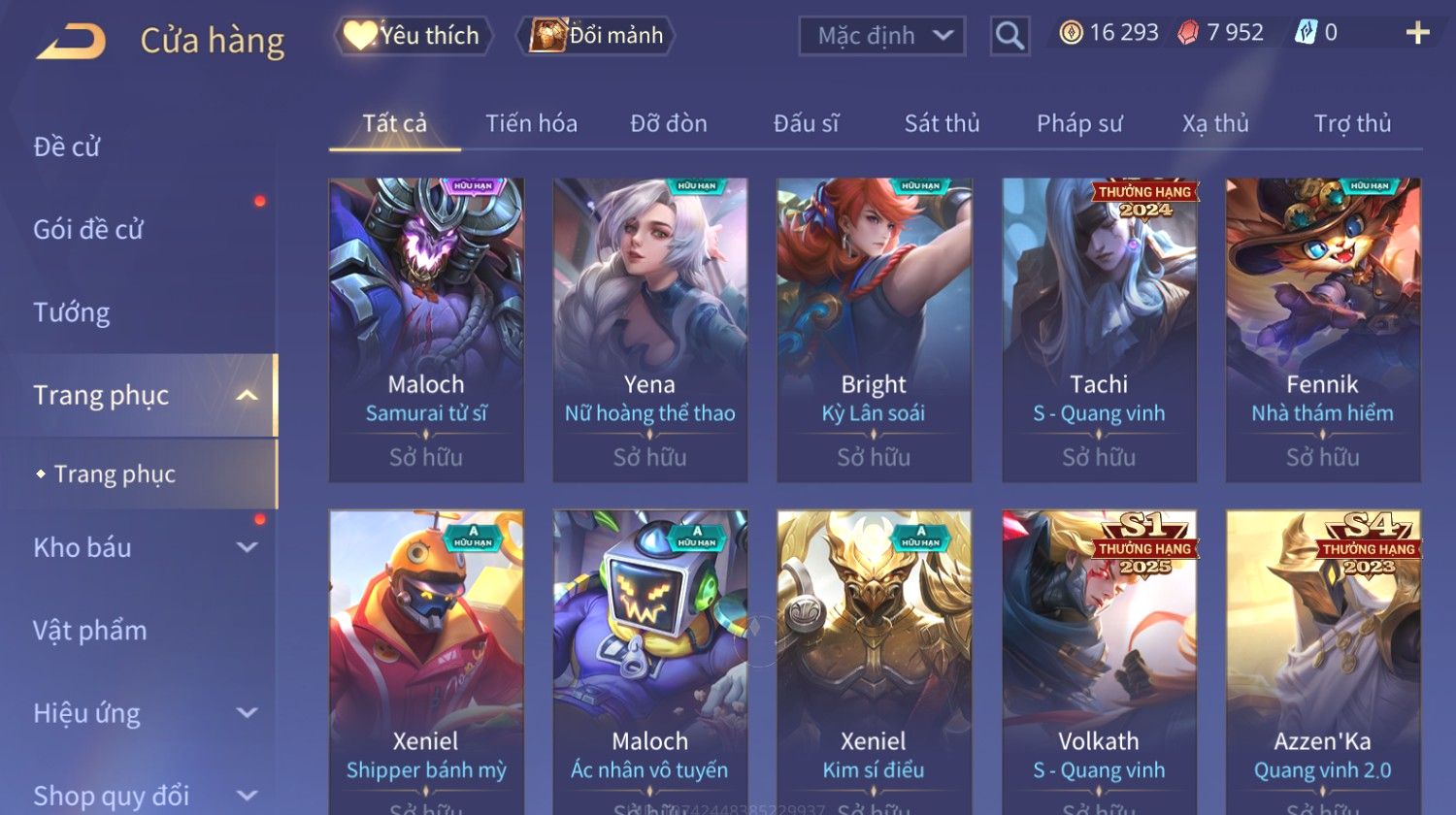Select the Pháp sư tab
The height and width of the screenshot is (815, 1456).
coord(1079,123)
